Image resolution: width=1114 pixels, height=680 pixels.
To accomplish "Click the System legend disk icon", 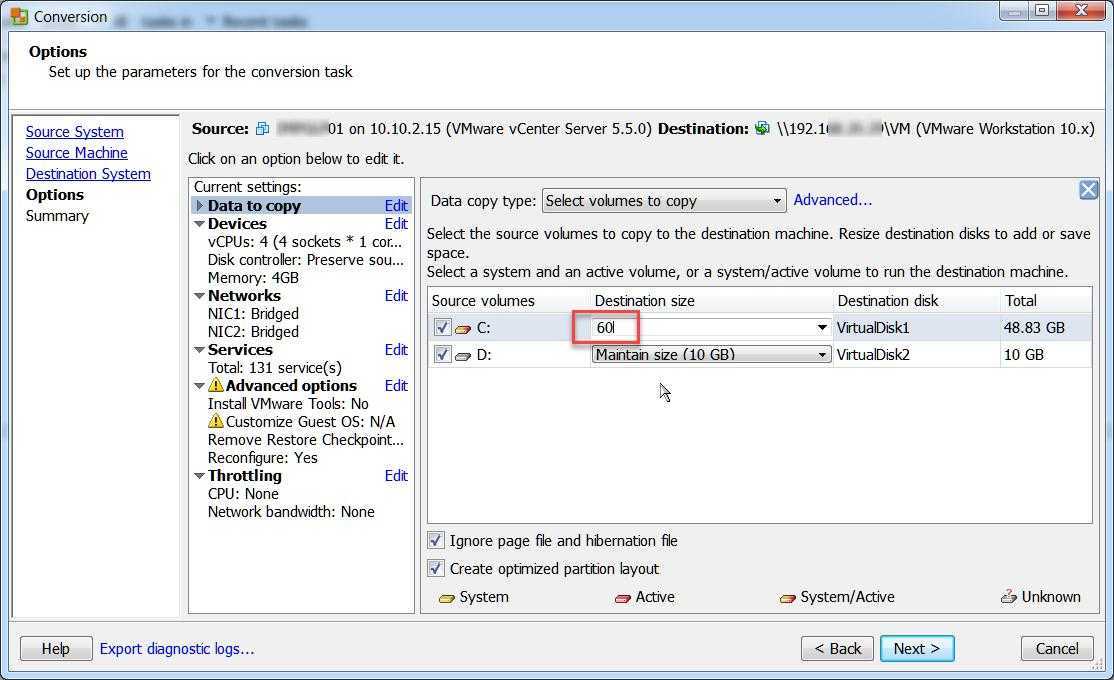I will point(447,598).
